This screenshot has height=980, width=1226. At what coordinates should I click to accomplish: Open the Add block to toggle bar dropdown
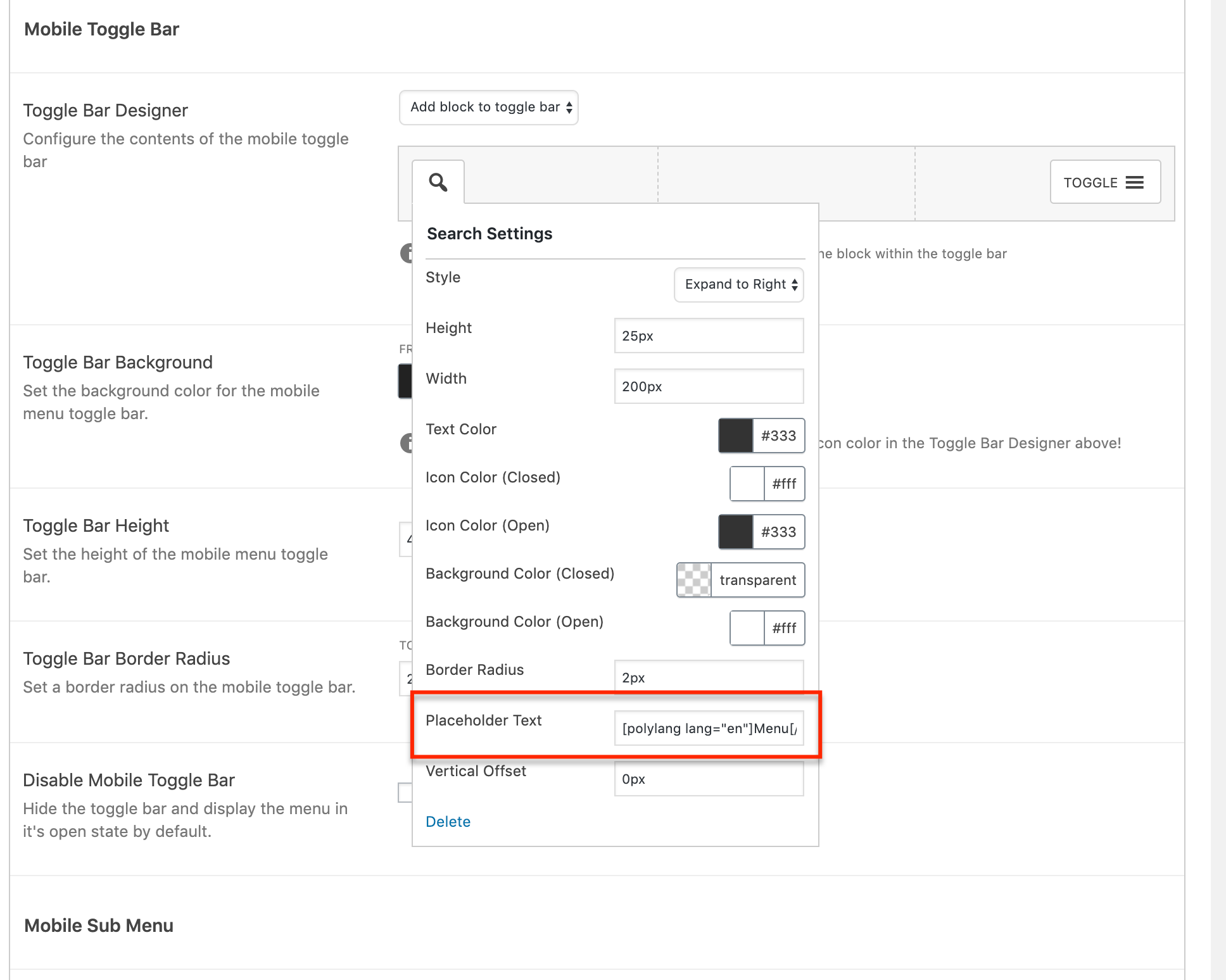(488, 108)
